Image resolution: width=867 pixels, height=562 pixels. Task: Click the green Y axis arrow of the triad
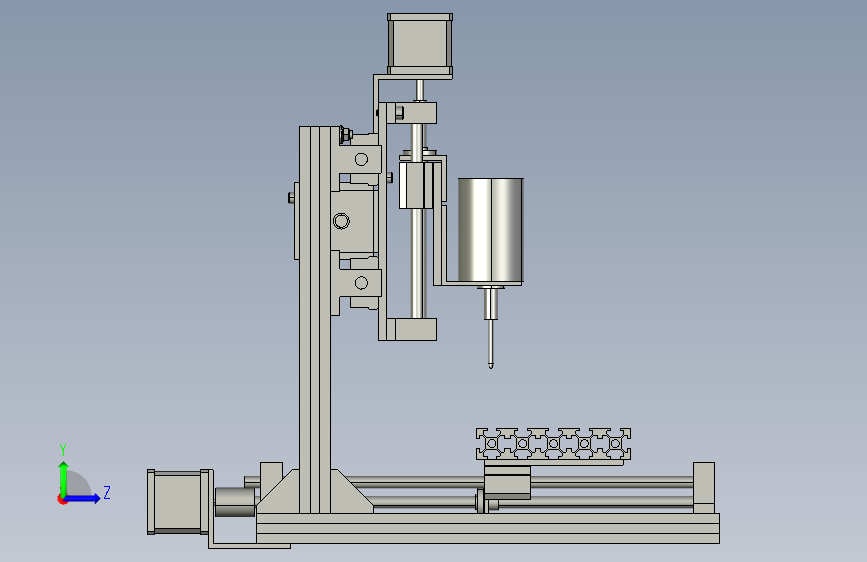point(64,478)
